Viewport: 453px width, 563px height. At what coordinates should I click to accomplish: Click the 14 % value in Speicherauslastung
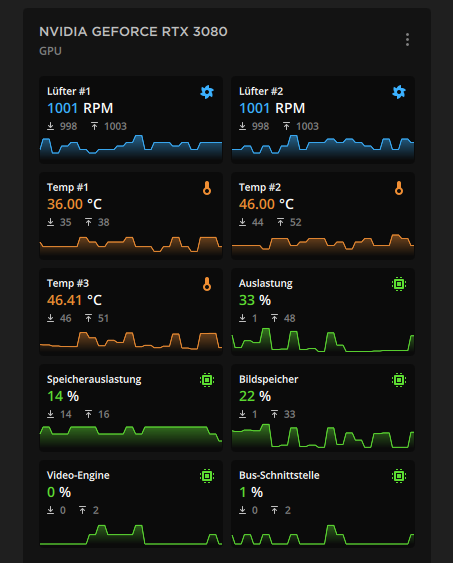[63, 396]
